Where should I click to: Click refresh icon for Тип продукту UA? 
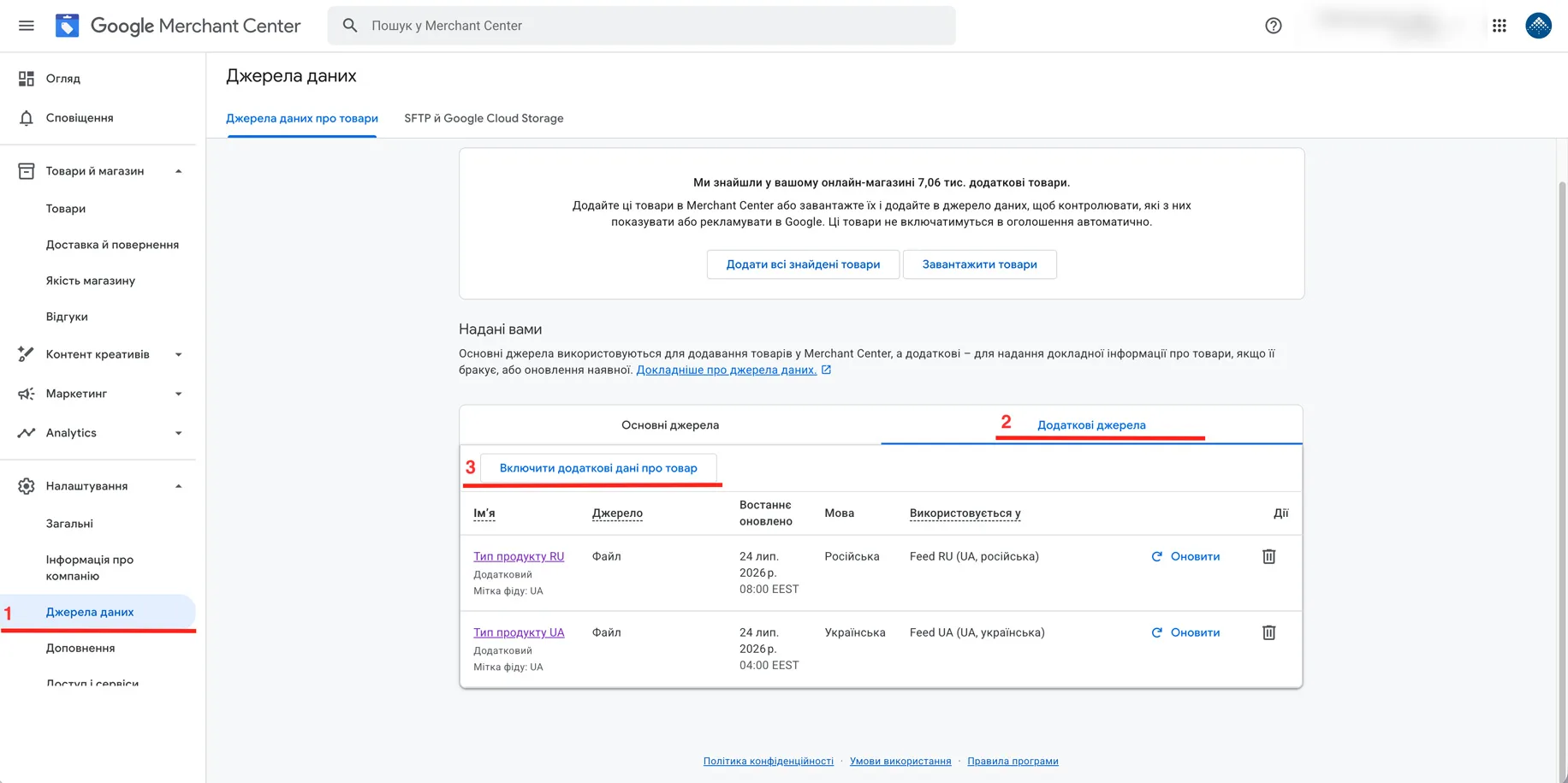pyautogui.click(x=1157, y=632)
